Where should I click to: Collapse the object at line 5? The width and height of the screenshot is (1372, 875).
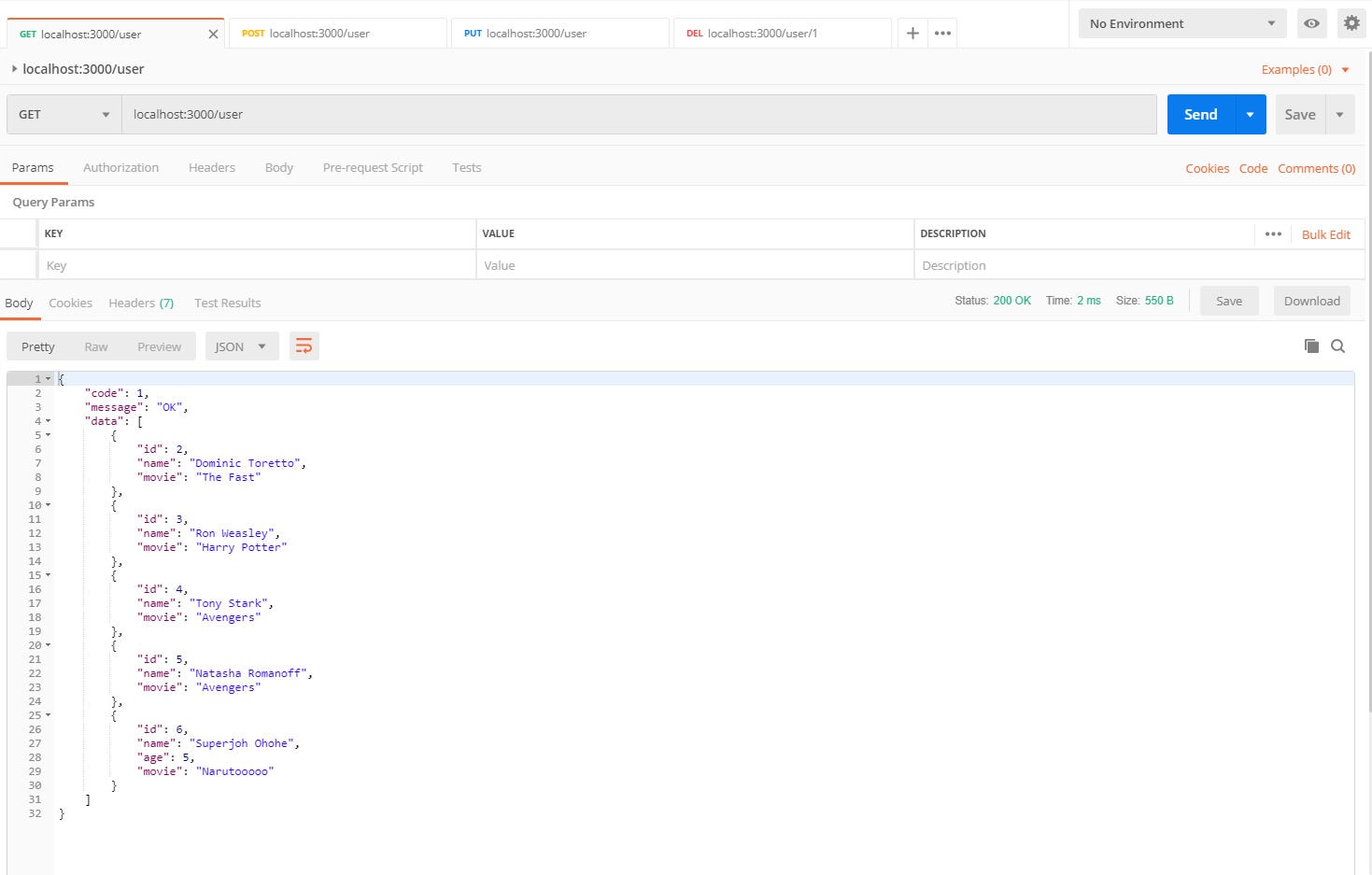click(x=49, y=435)
